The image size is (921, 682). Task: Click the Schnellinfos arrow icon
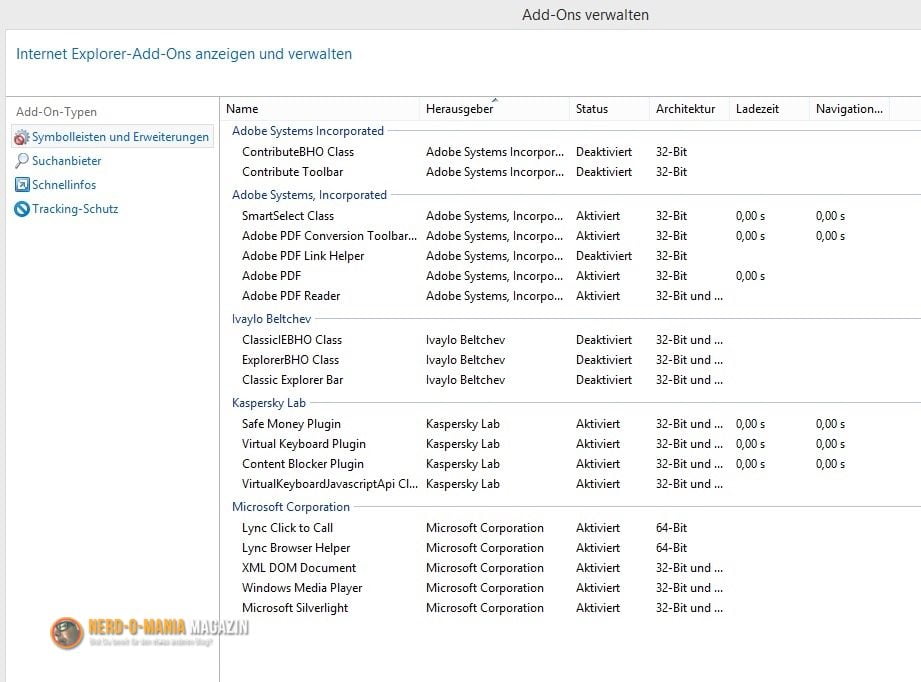(x=22, y=184)
